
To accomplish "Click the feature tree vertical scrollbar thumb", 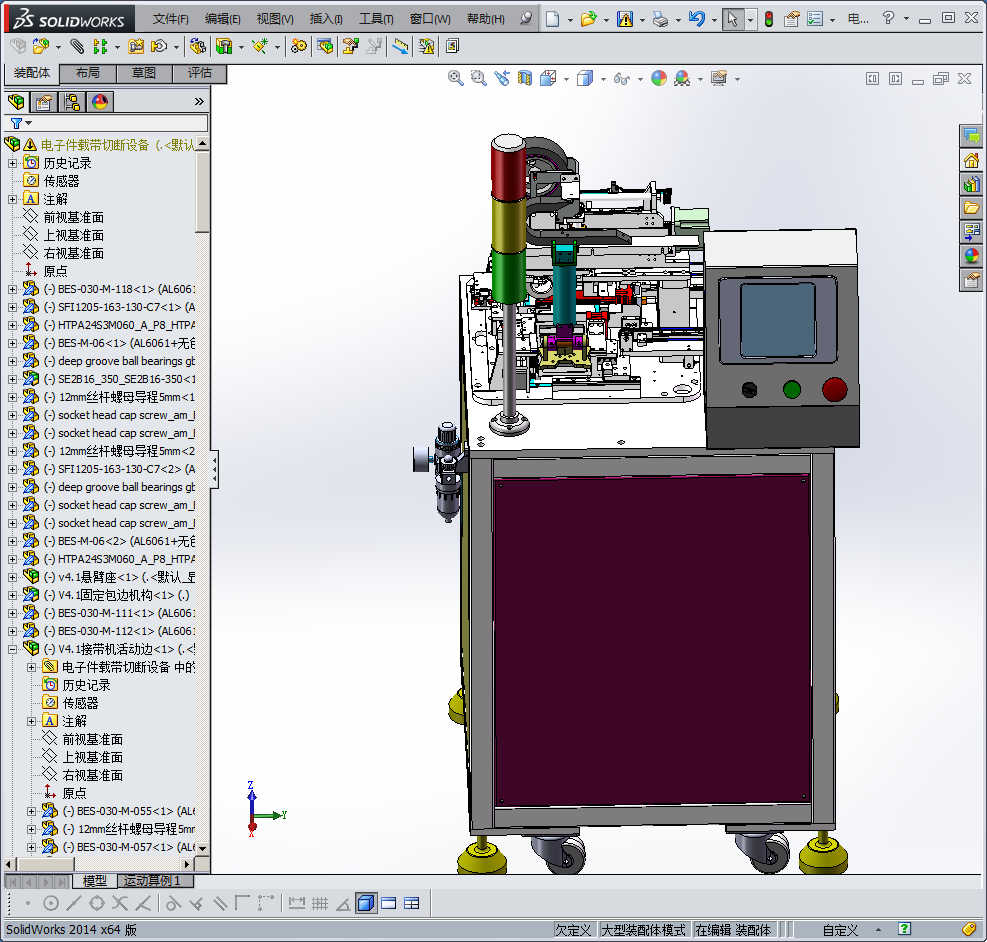I will [x=202, y=192].
